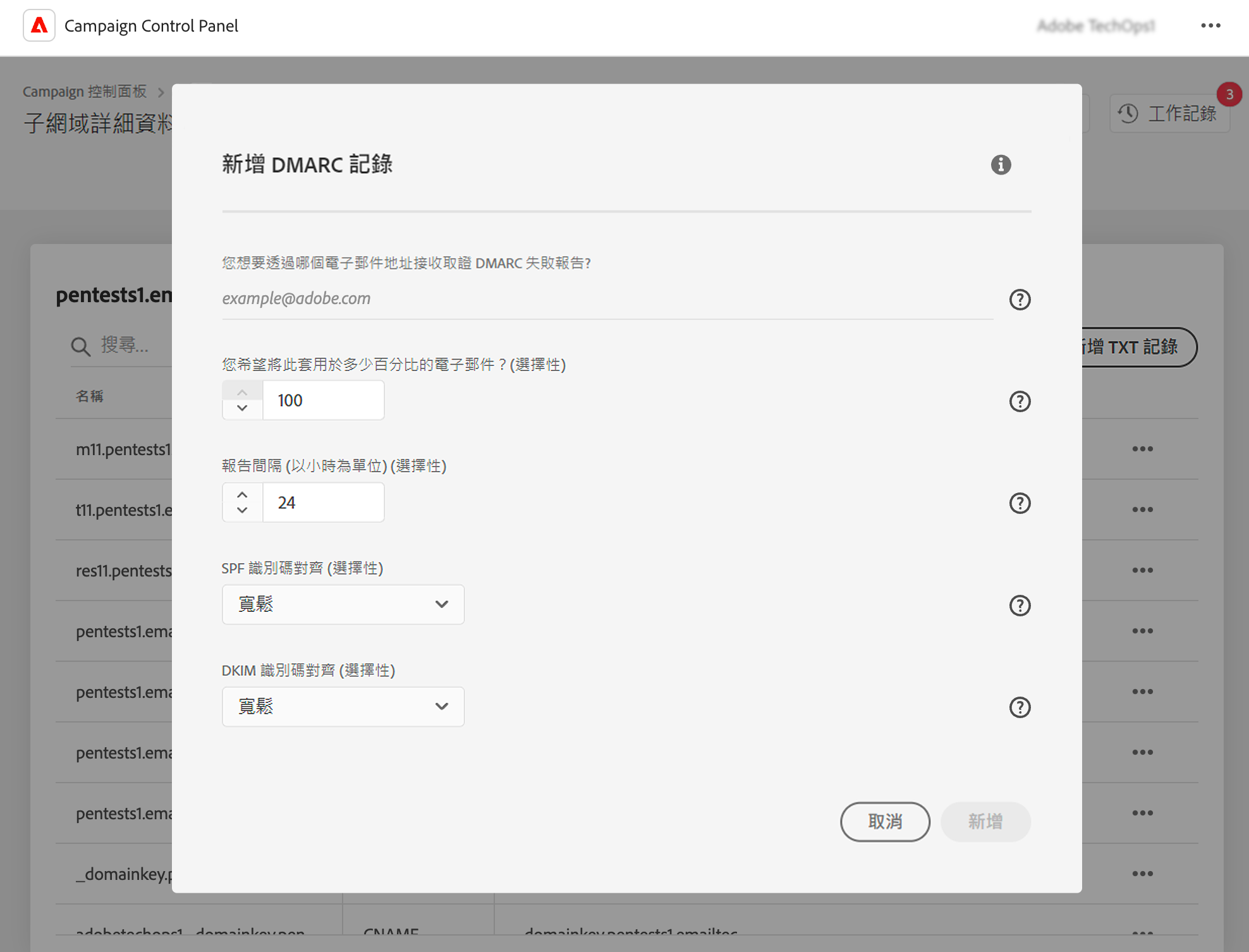The image size is (1249, 952).
Task: Decrease the report interval hours
Action: (242, 511)
